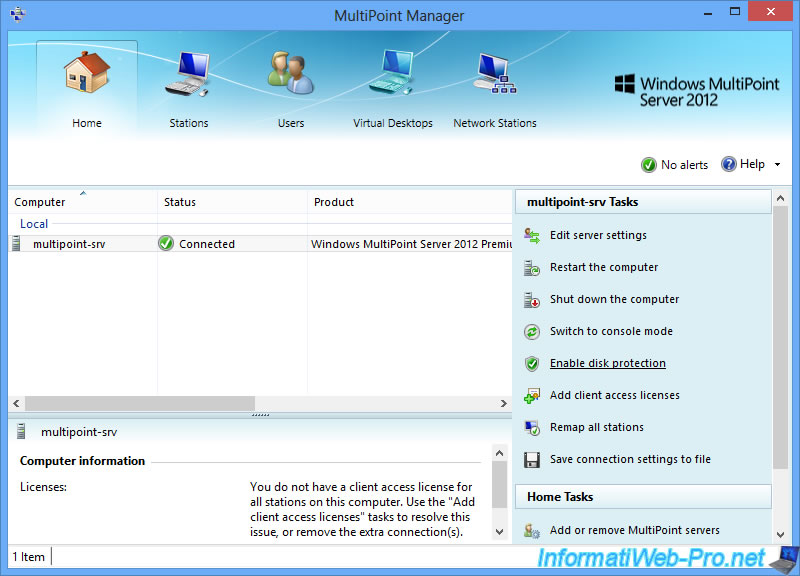Click the Help button label
The width and height of the screenshot is (800, 576).
[752, 164]
